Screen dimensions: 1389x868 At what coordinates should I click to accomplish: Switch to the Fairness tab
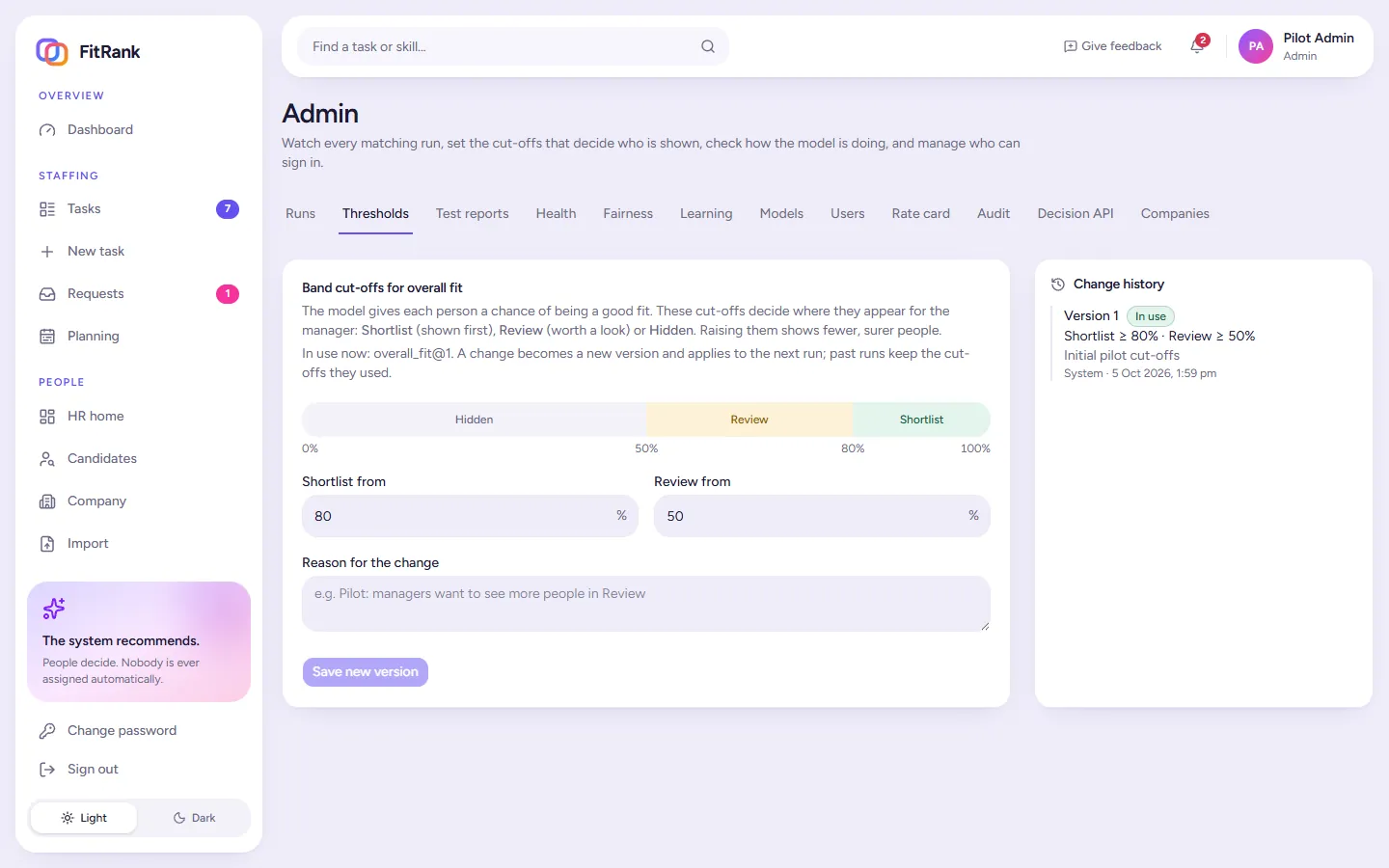(628, 214)
